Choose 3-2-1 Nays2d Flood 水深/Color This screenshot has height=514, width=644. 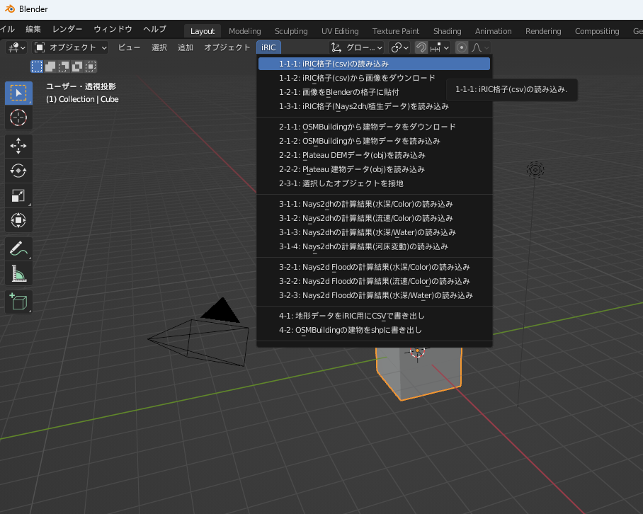pyautogui.click(x=374, y=267)
